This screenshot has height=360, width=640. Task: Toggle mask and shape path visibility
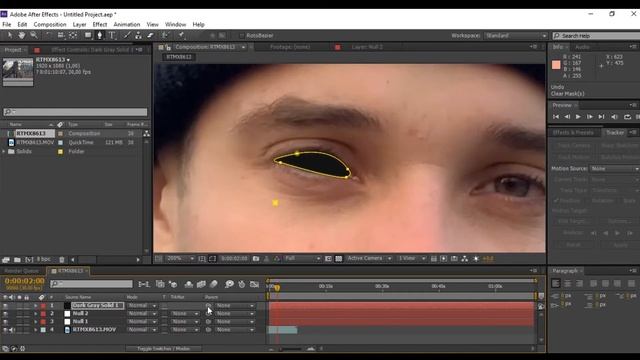(212, 258)
